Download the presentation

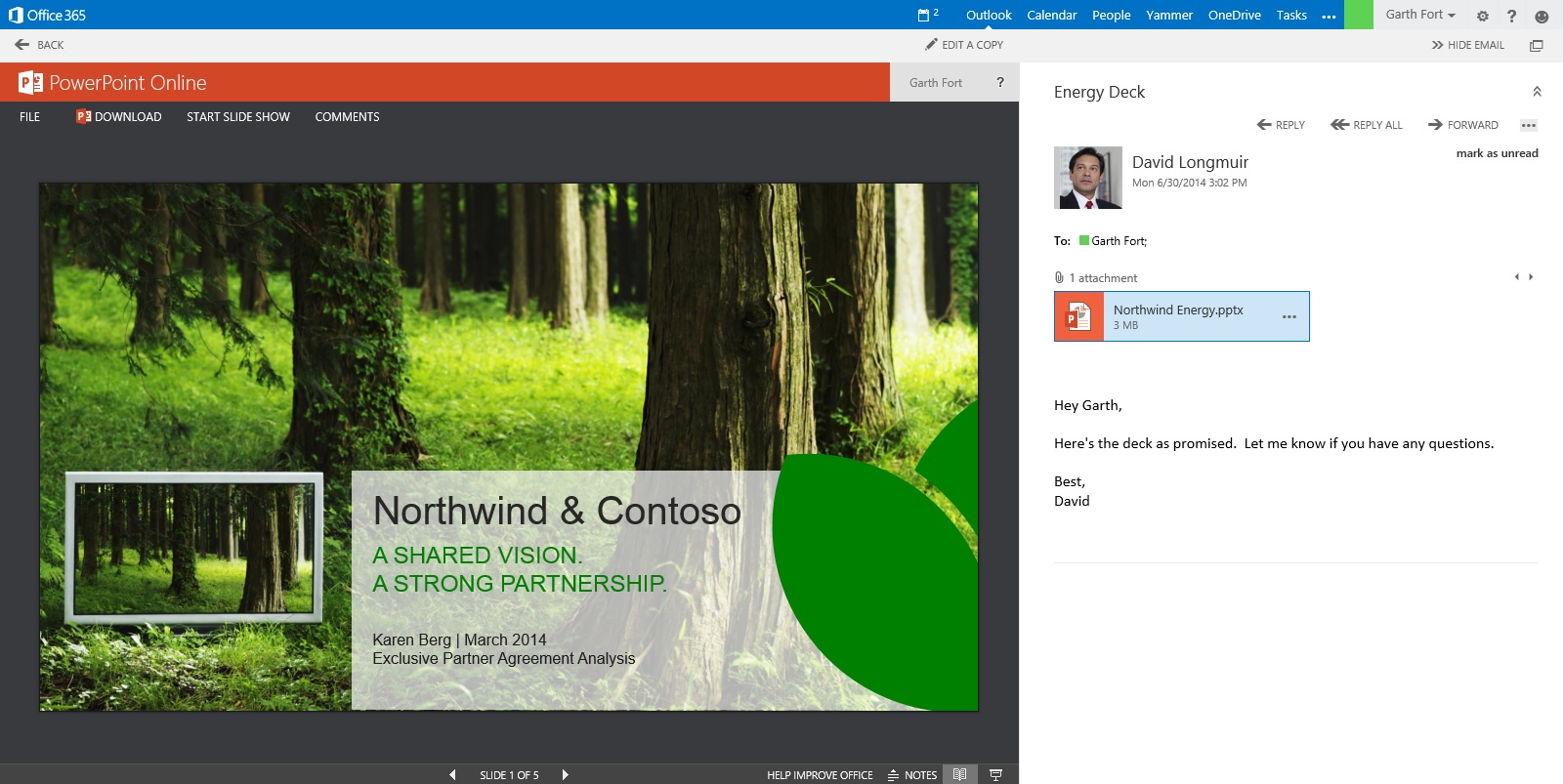(119, 117)
